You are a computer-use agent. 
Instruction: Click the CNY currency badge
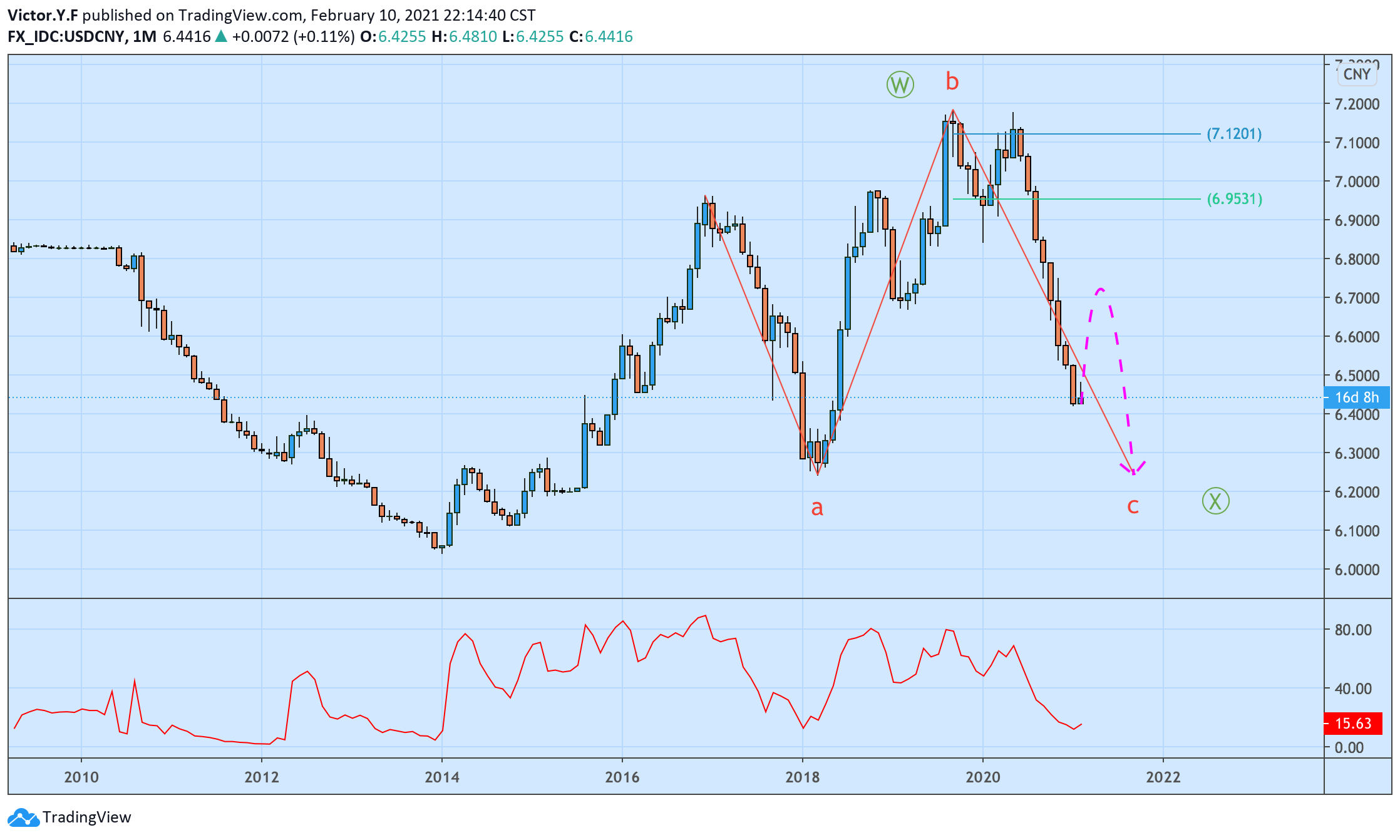[1357, 74]
